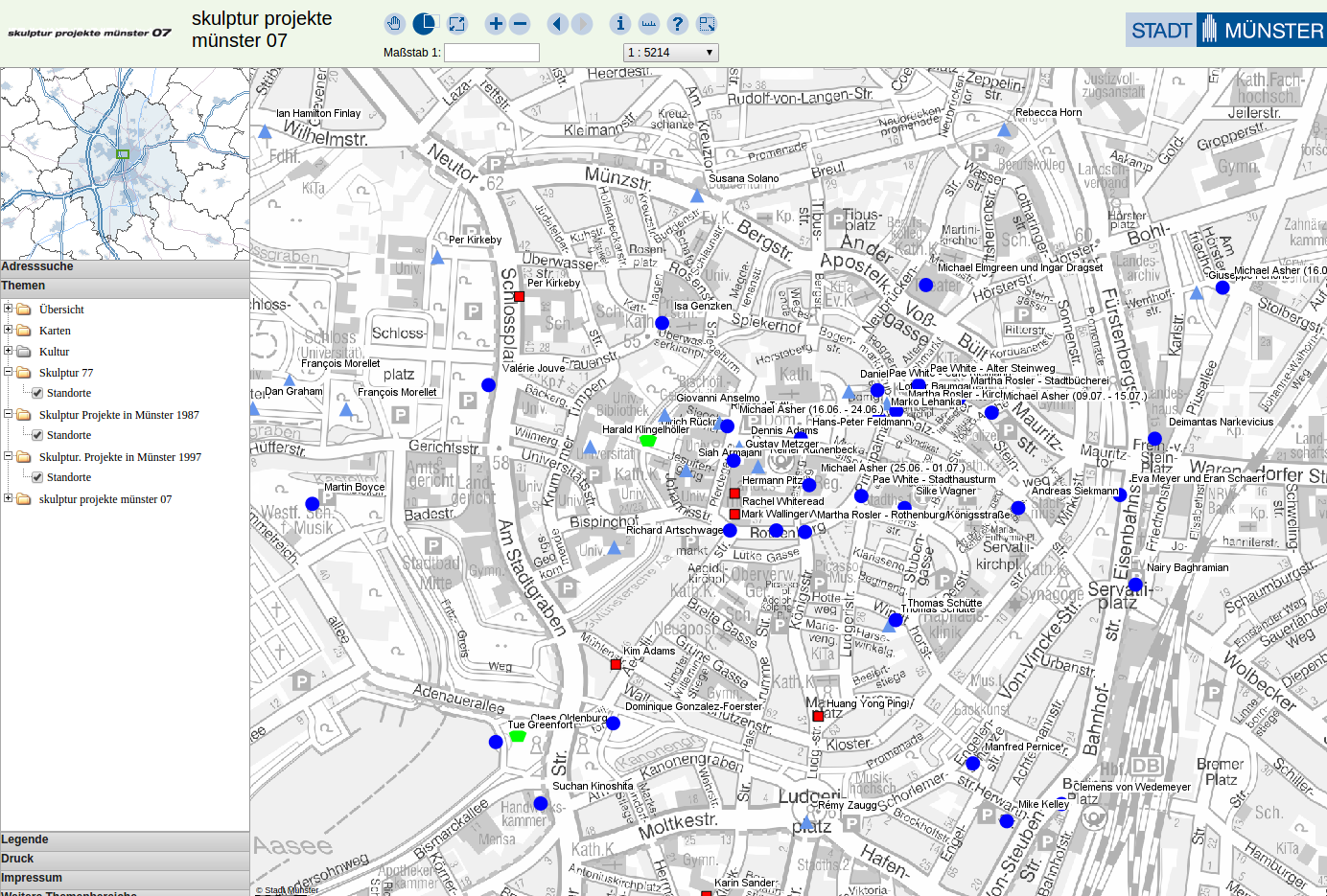The width and height of the screenshot is (1327, 896).
Task: Click the Manfred Pernice blue circle marker
Action: tap(972, 764)
